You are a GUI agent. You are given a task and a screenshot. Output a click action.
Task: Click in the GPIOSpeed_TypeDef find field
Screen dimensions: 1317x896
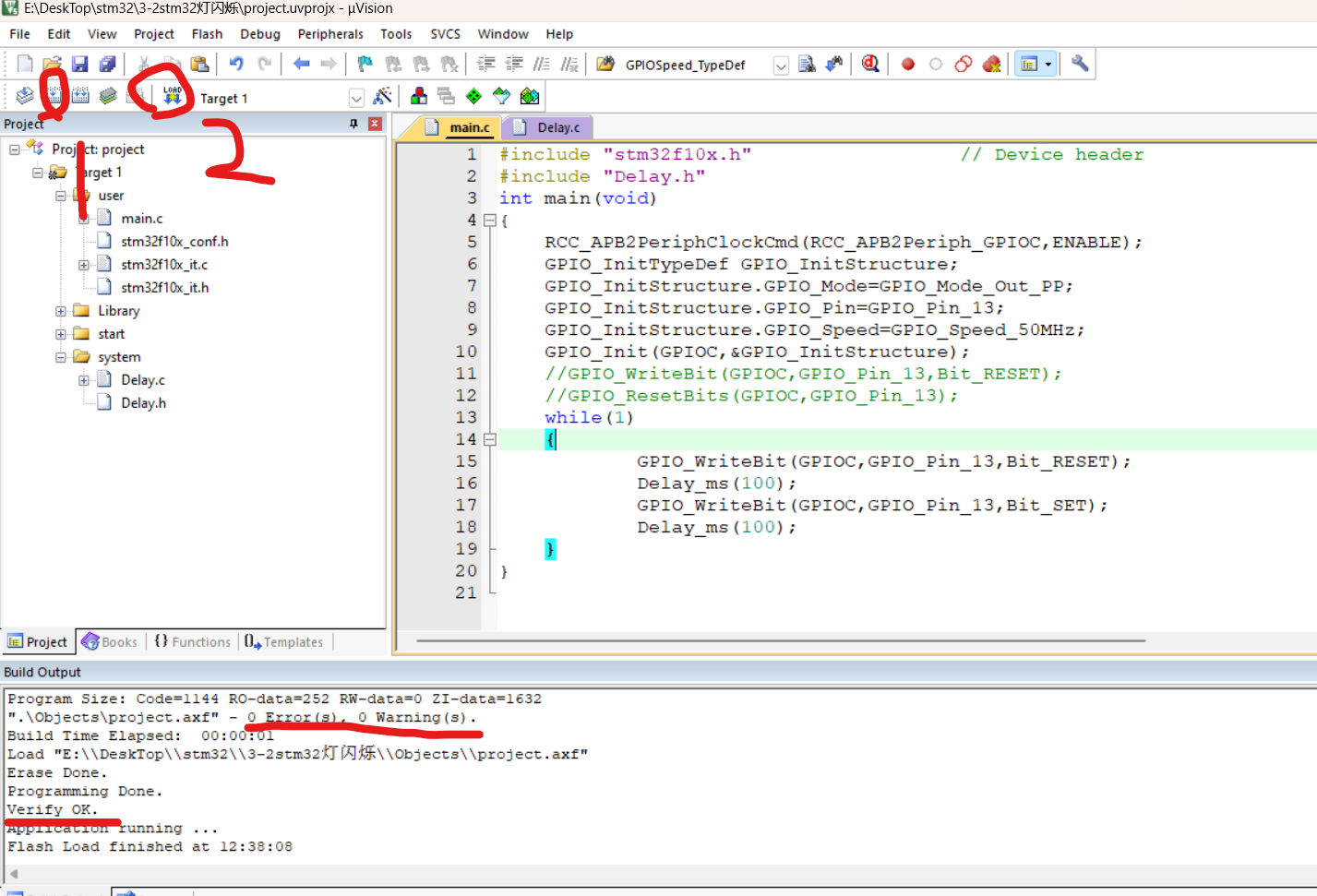(x=697, y=66)
